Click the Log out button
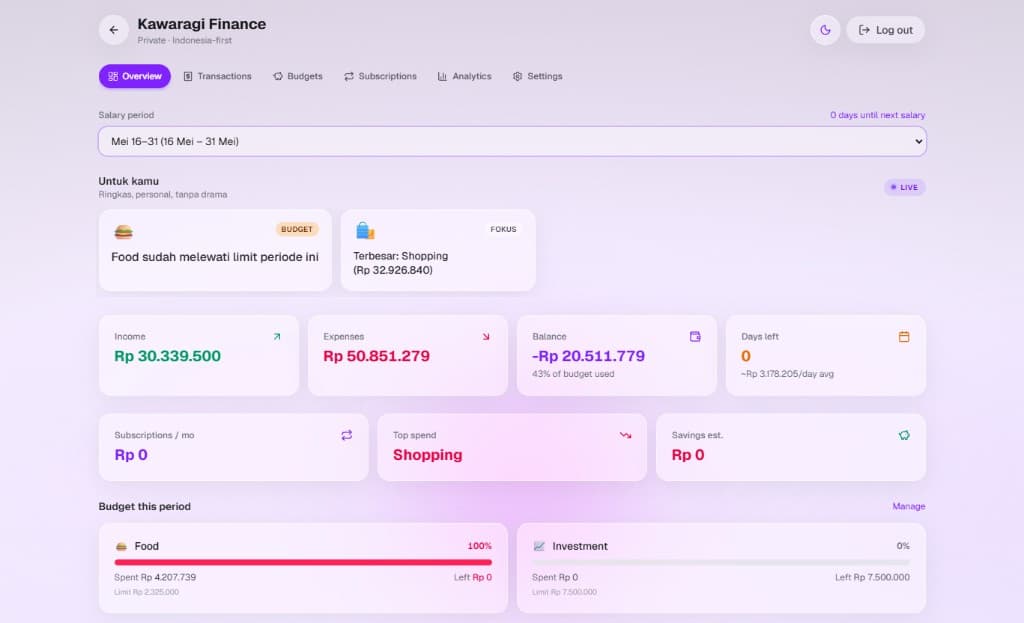 886,30
